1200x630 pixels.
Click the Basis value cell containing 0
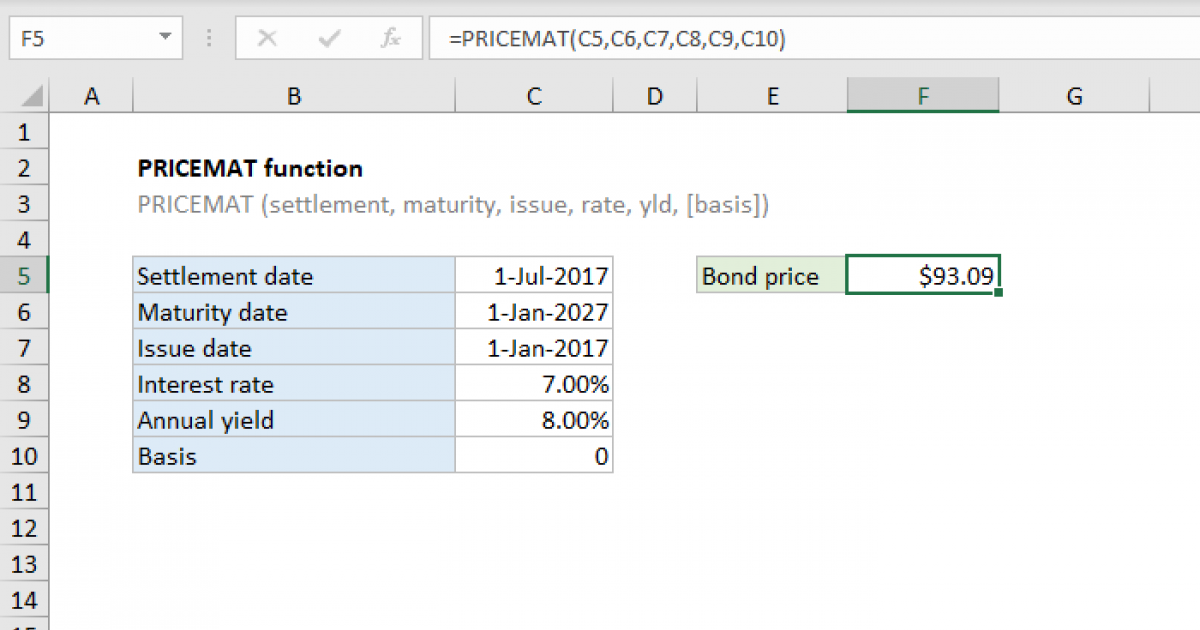pos(533,456)
